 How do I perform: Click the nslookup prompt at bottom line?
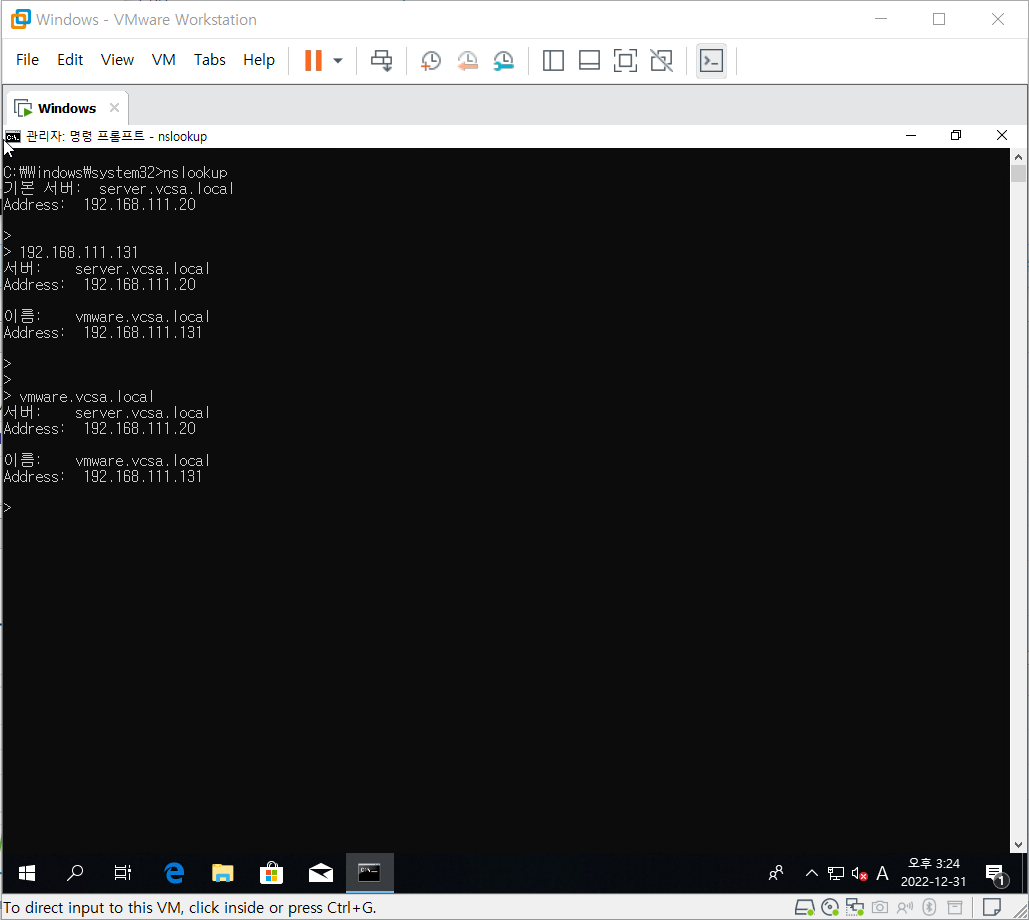[7, 508]
